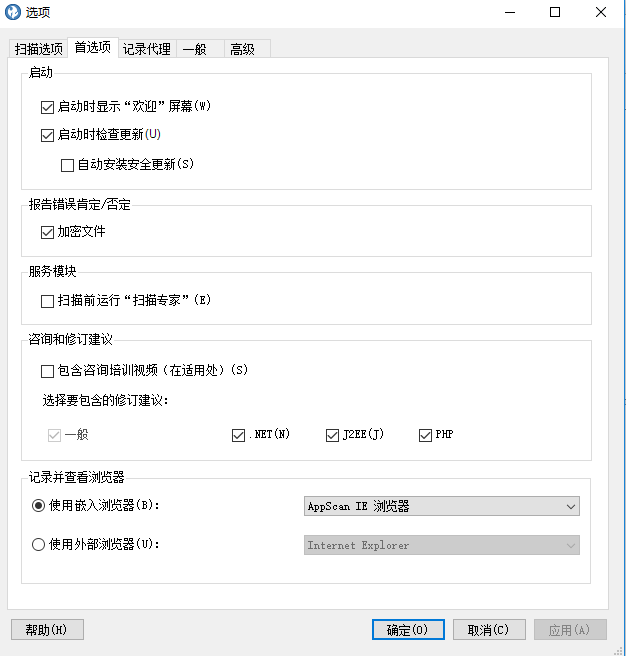Screen dimensions: 626x656
Task: Open the Internet Explorer dropdown
Action: [441, 545]
